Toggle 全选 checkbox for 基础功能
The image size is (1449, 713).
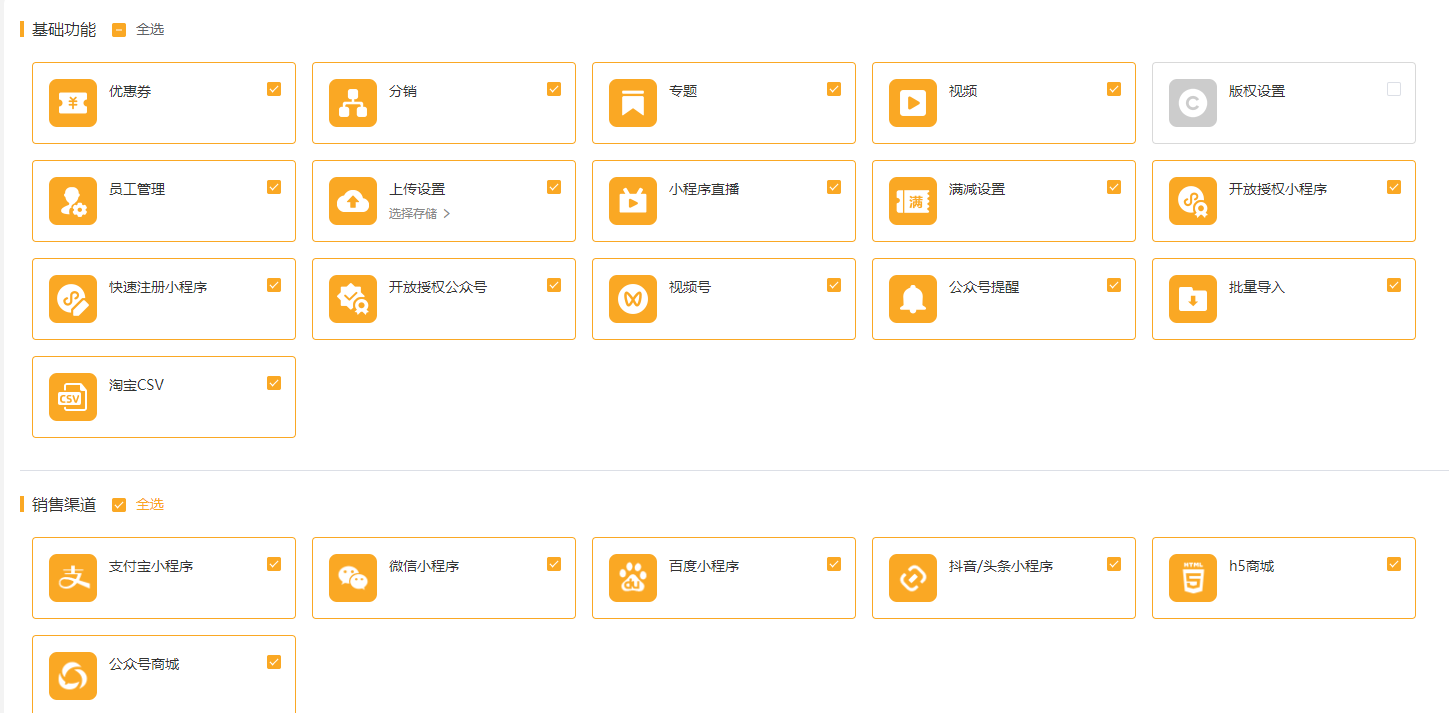coord(119,30)
